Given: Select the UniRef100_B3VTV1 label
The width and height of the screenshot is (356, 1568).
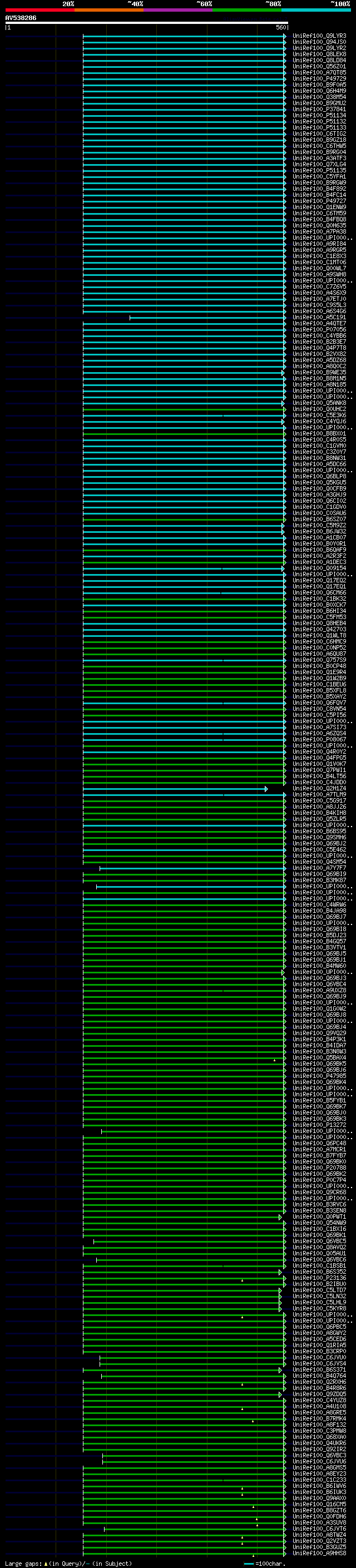Looking at the screenshot, I should 319,947.
